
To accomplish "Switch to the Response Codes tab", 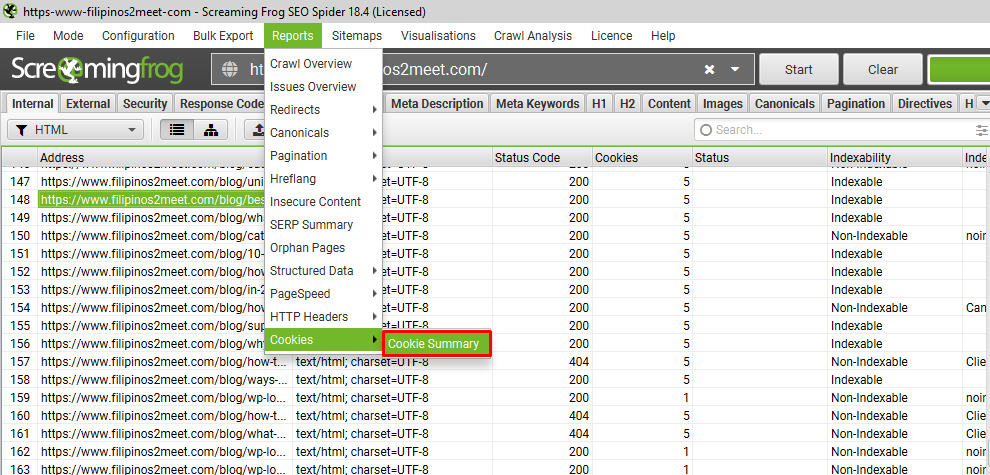I will 220,104.
